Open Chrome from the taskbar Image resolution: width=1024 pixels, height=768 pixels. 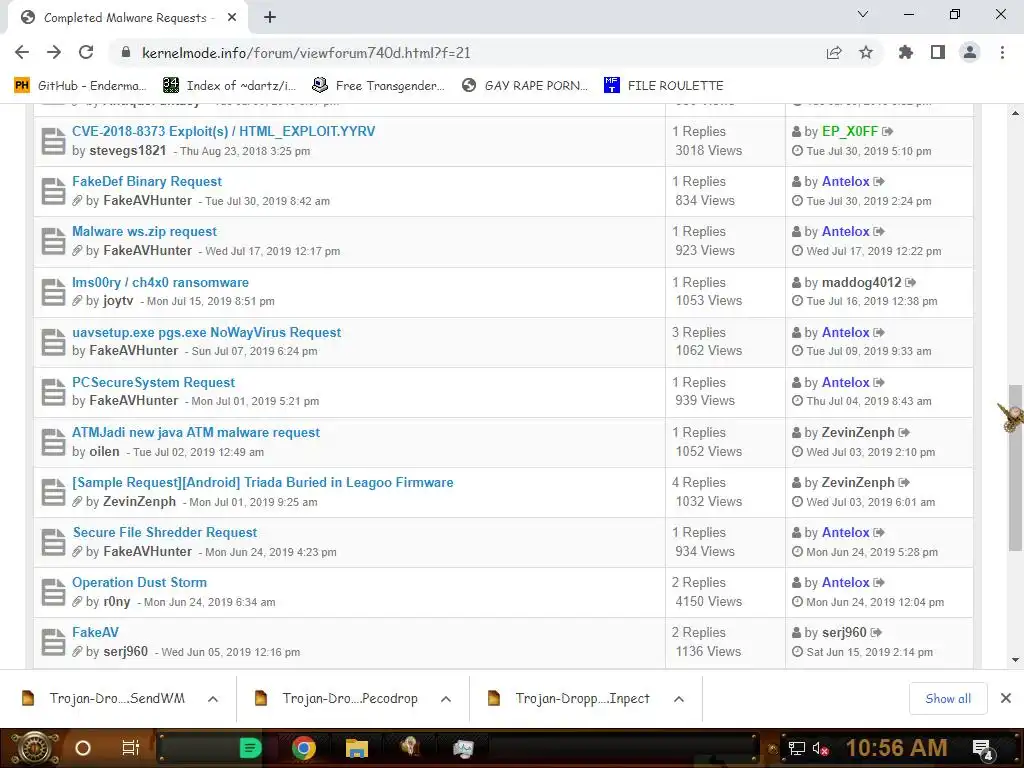coord(304,748)
